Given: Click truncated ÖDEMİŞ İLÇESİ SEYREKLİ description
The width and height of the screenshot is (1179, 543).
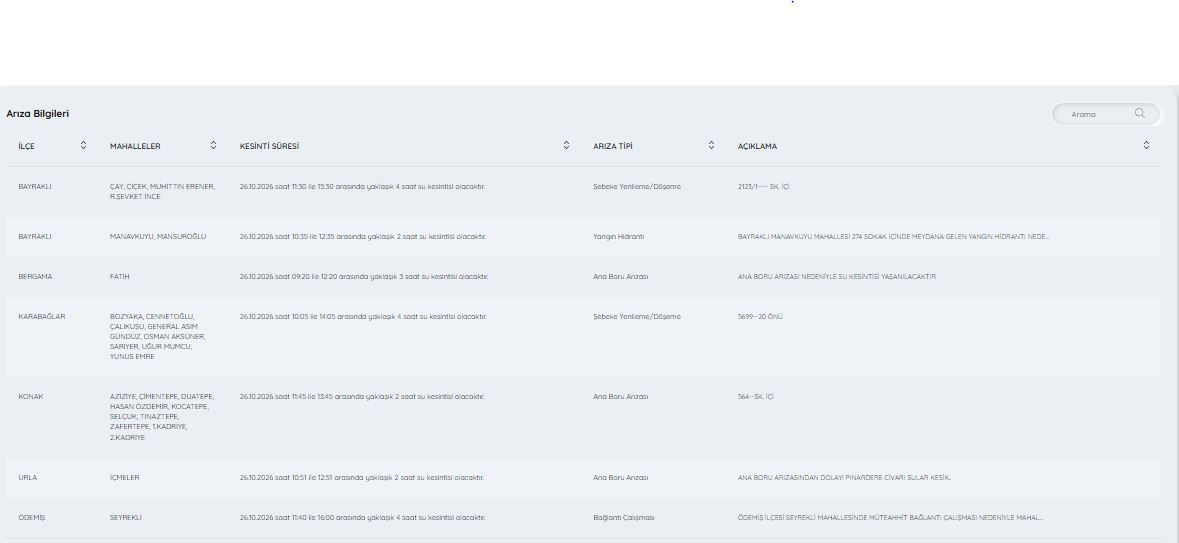Looking at the screenshot, I should point(890,517).
